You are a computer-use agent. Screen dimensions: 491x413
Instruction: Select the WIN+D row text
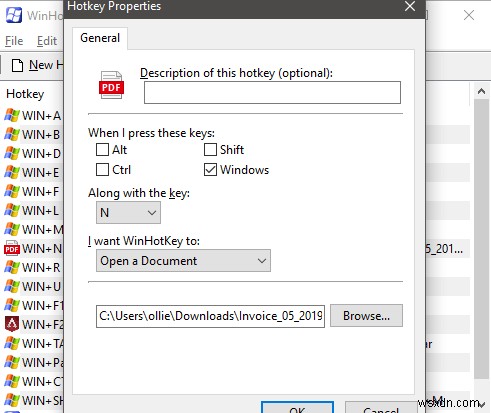pyautogui.click(x=41, y=154)
